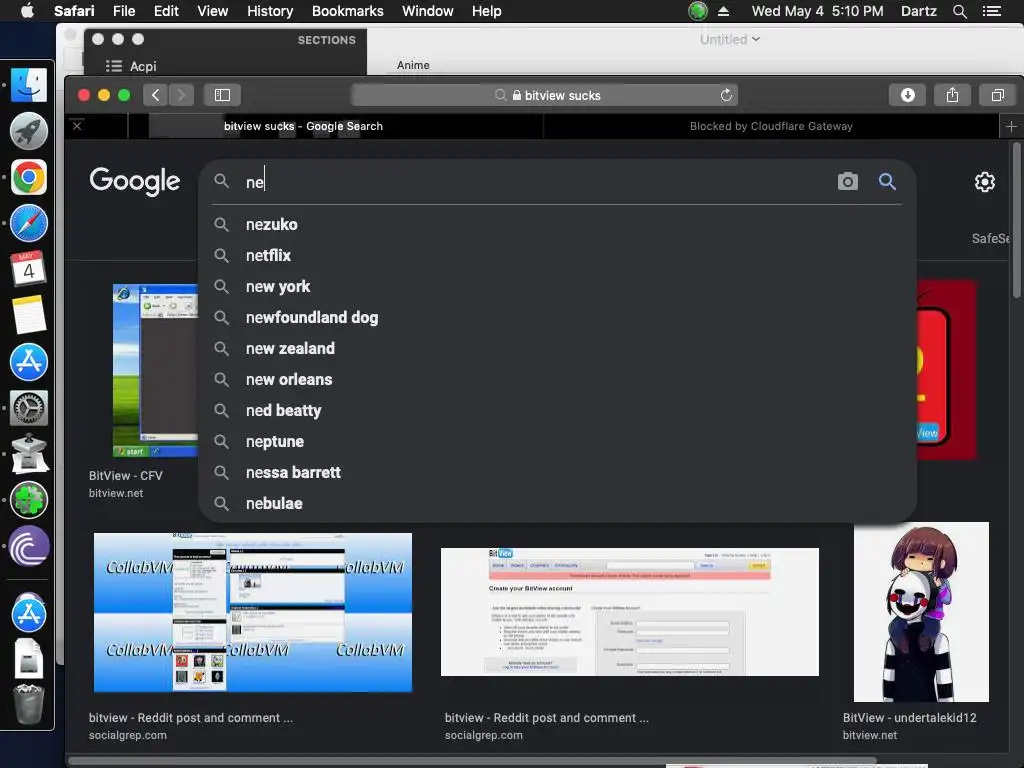This screenshot has height=768, width=1024.
Task: Click the Google logo
Action: 135,181
